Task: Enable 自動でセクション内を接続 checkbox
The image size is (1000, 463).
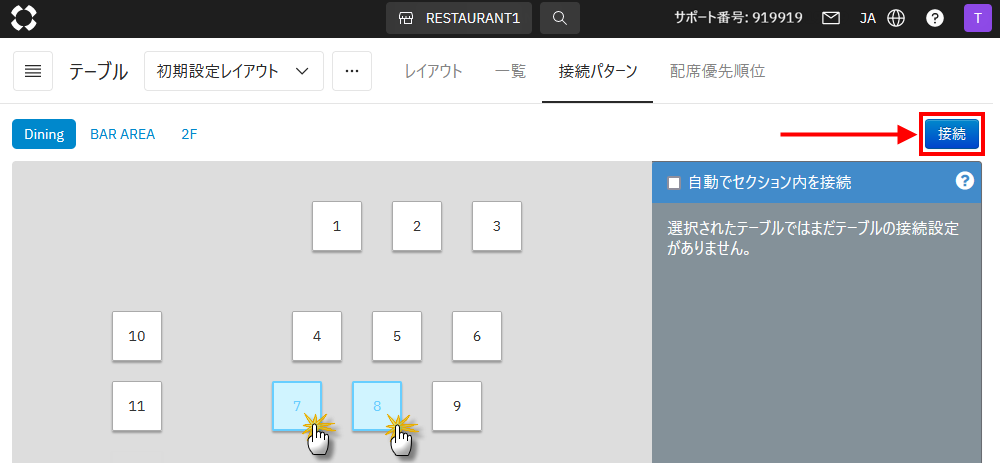Action: (x=674, y=183)
